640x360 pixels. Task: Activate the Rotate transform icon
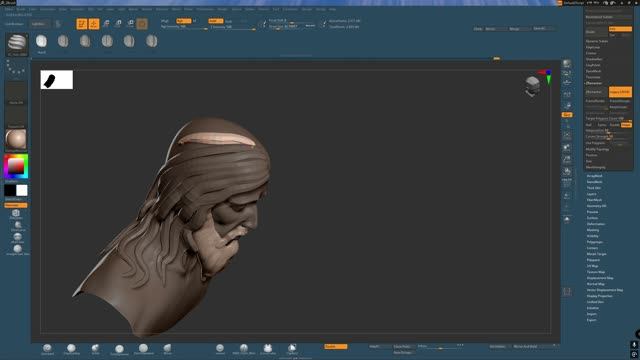tap(130, 24)
